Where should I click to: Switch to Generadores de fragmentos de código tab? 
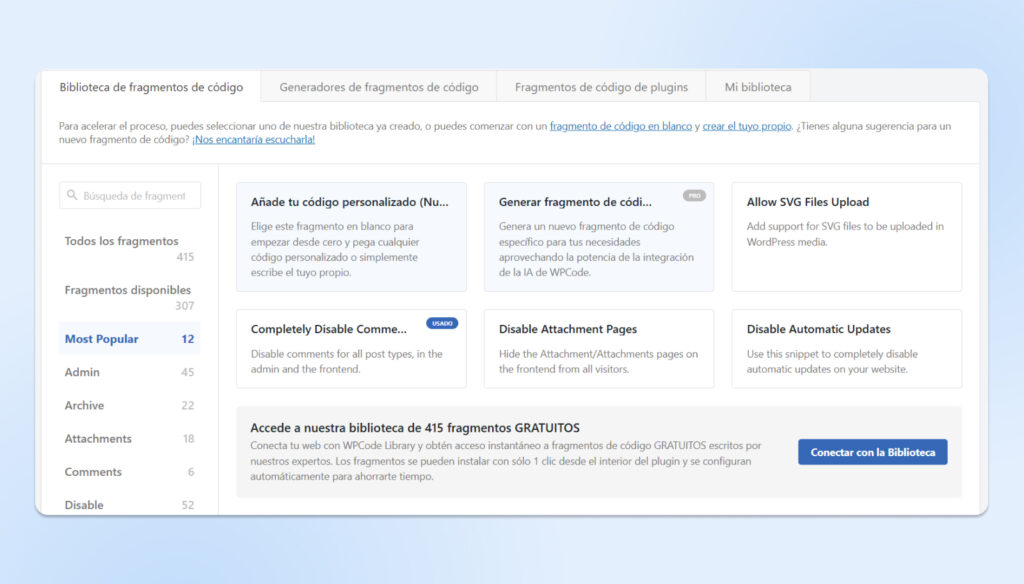pyautogui.click(x=378, y=87)
